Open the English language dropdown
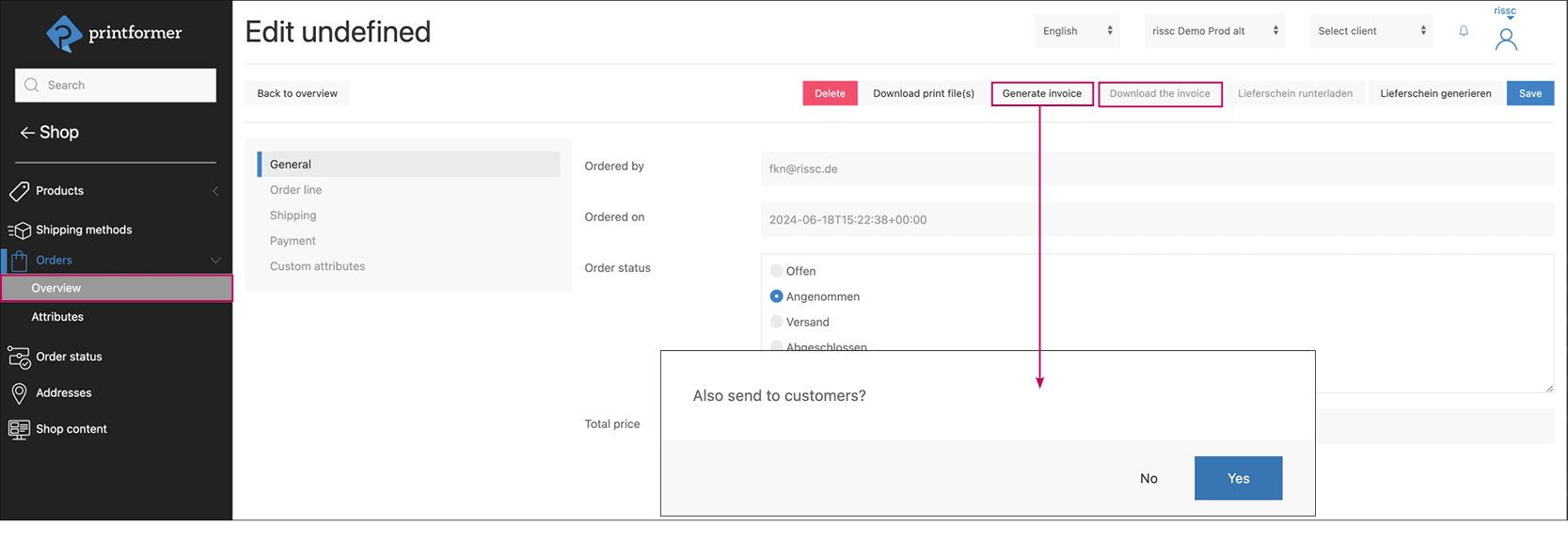The height and width of the screenshot is (541, 1568). click(1077, 31)
